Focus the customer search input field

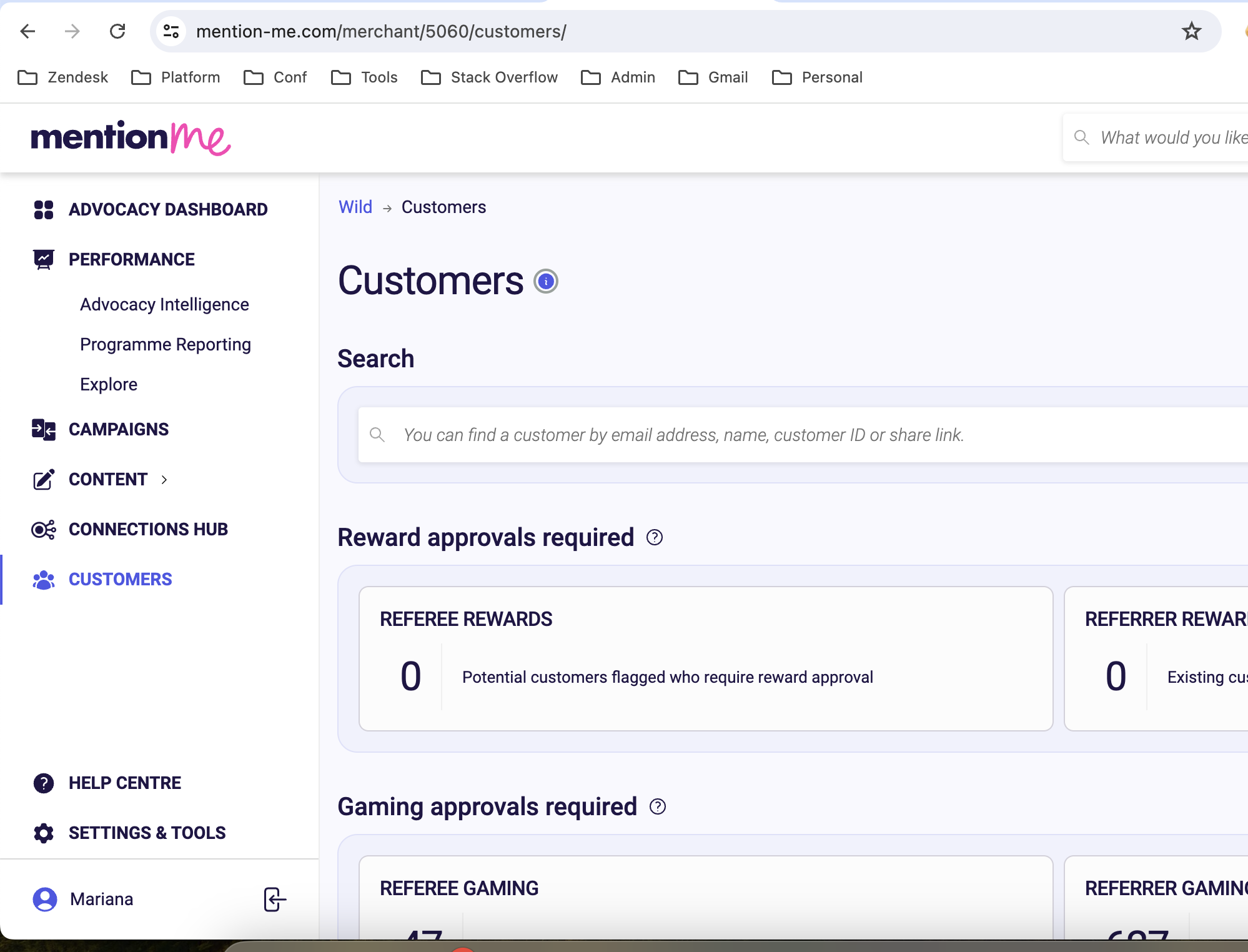[x=803, y=435]
